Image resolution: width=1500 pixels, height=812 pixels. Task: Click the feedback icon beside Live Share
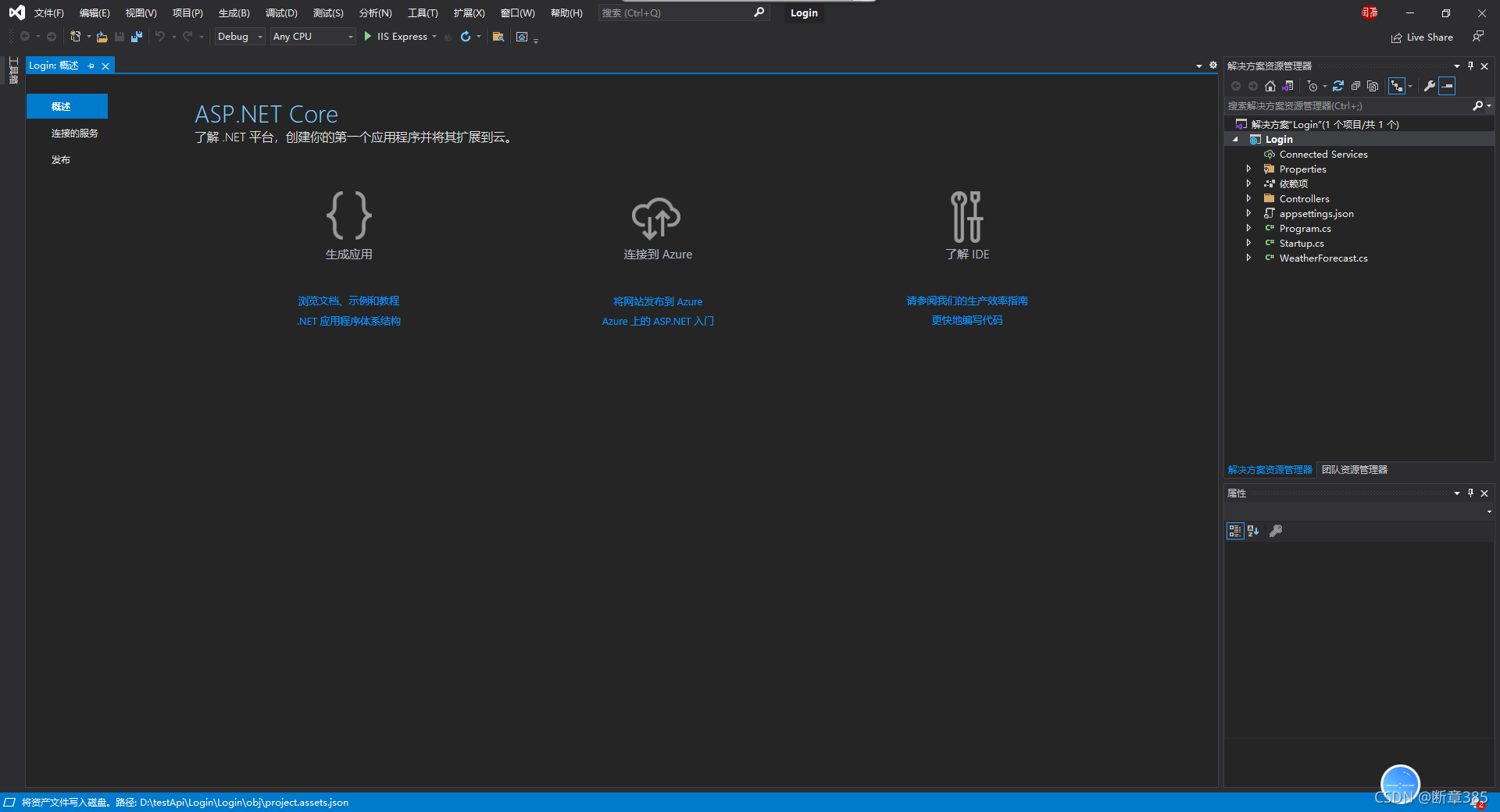pos(1478,37)
